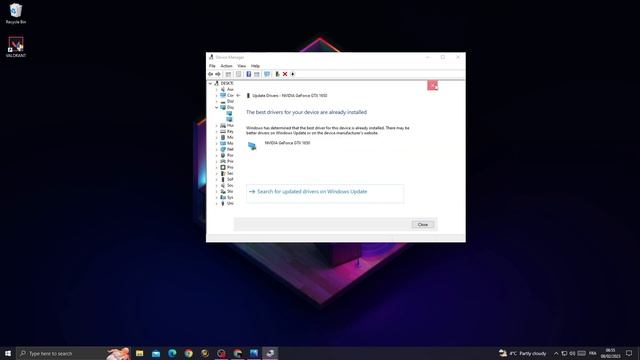Launch Google Chrome from the taskbar

(x=189, y=353)
